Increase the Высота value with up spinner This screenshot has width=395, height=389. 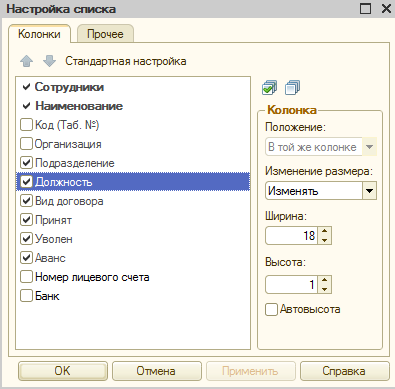[x=325, y=280]
